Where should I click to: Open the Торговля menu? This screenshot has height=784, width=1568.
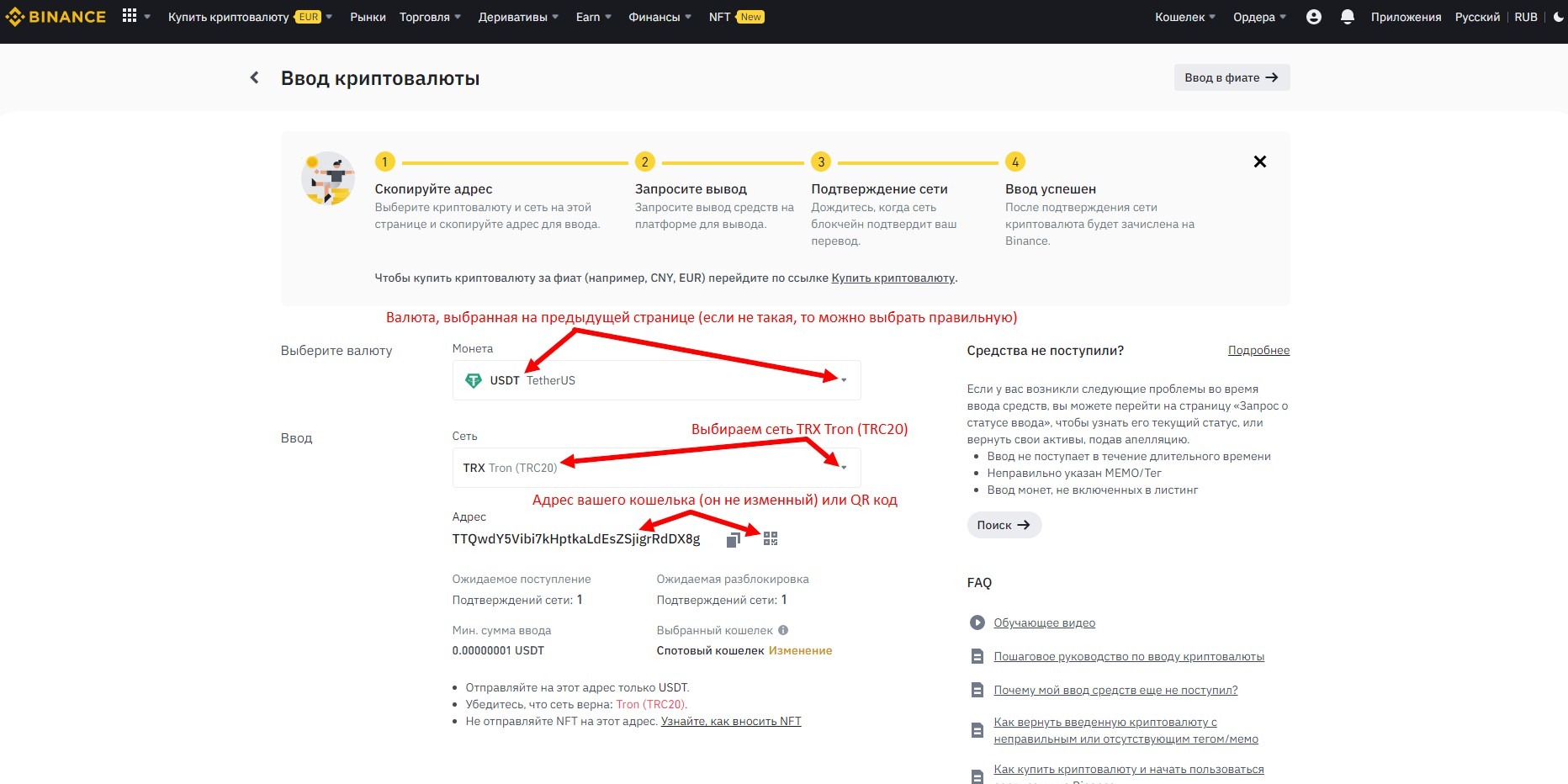tap(430, 17)
